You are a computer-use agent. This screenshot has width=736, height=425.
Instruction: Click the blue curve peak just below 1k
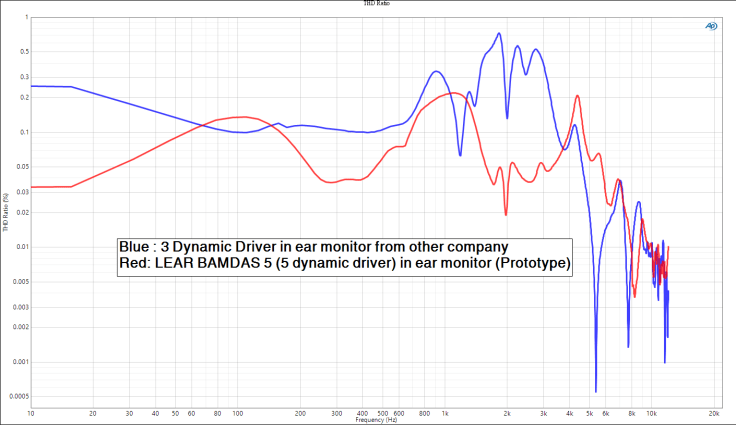(436, 71)
